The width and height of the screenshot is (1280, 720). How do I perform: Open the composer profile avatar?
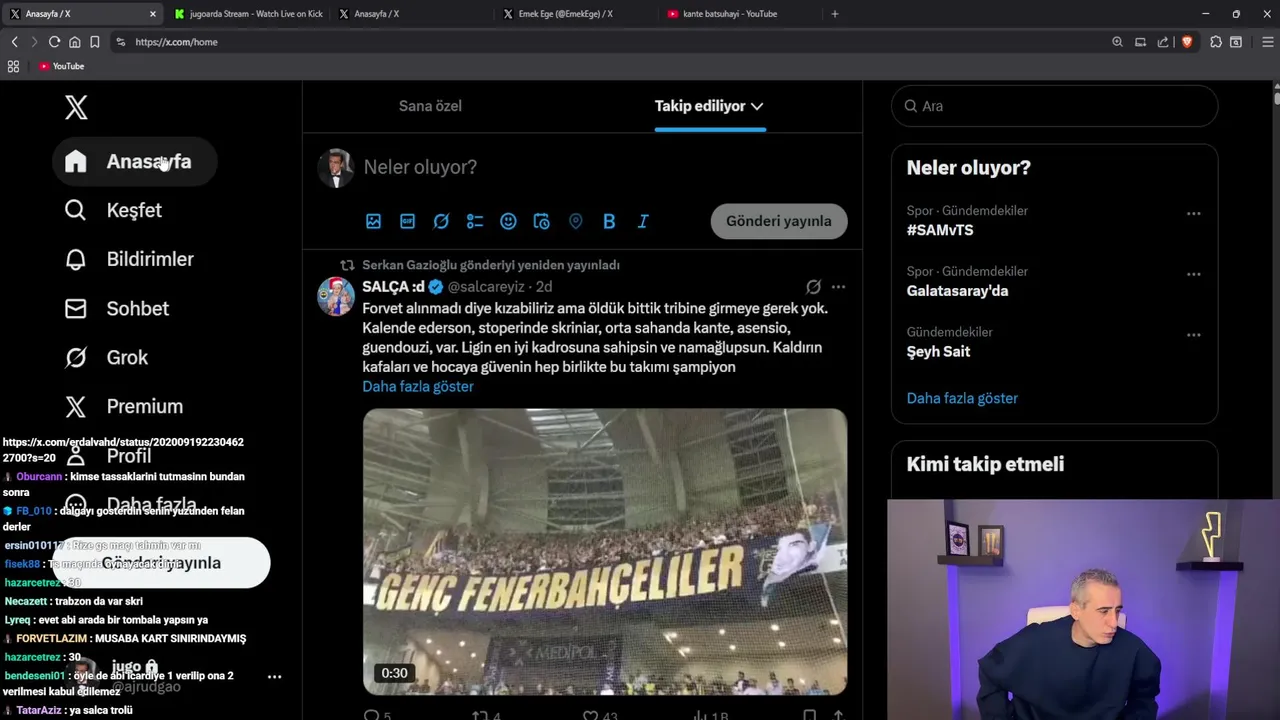[x=336, y=168]
